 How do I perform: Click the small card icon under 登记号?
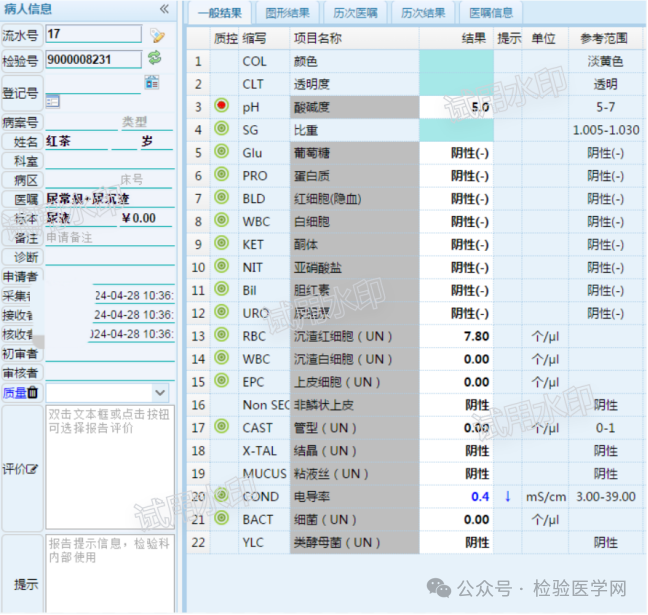(x=52, y=101)
